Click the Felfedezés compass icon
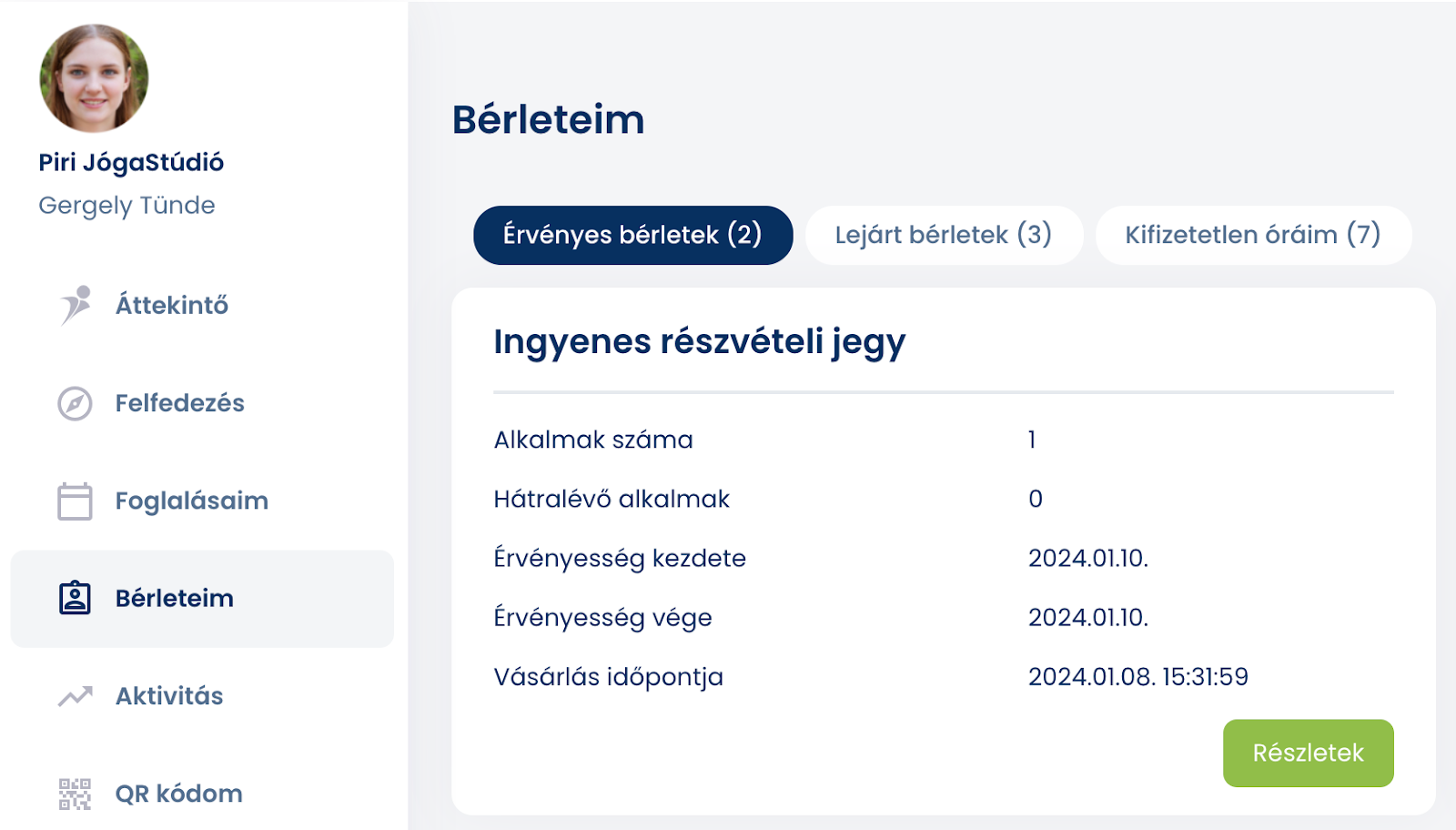Viewport: 1456px width, 830px height. click(75, 403)
